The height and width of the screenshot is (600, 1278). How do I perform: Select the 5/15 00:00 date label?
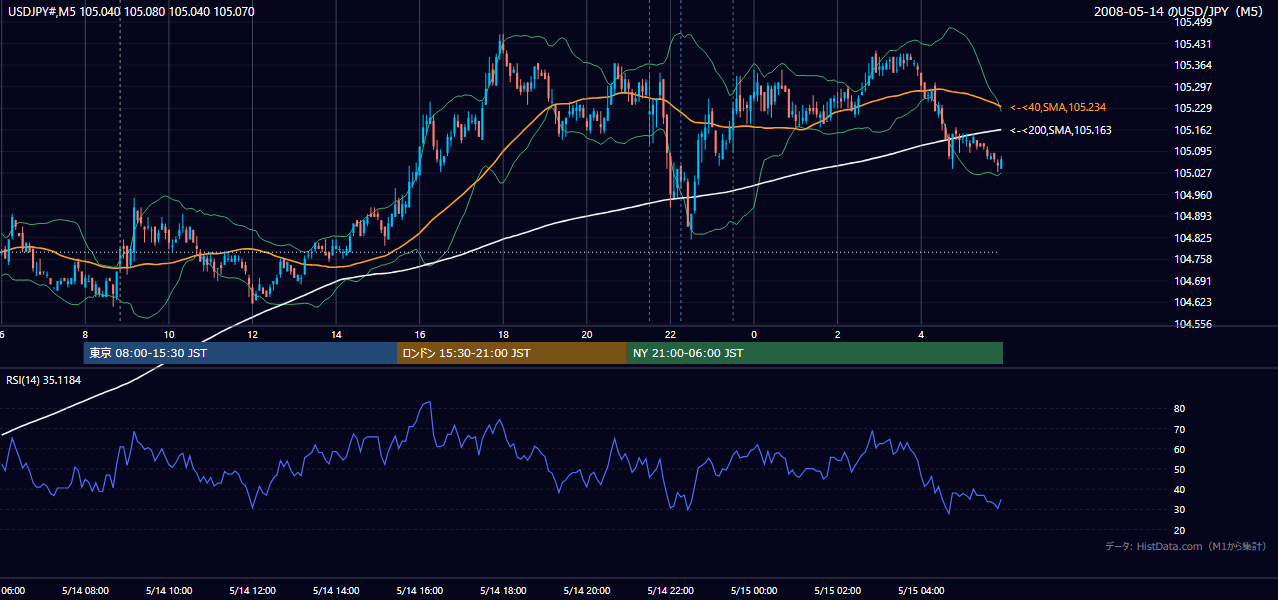click(754, 591)
